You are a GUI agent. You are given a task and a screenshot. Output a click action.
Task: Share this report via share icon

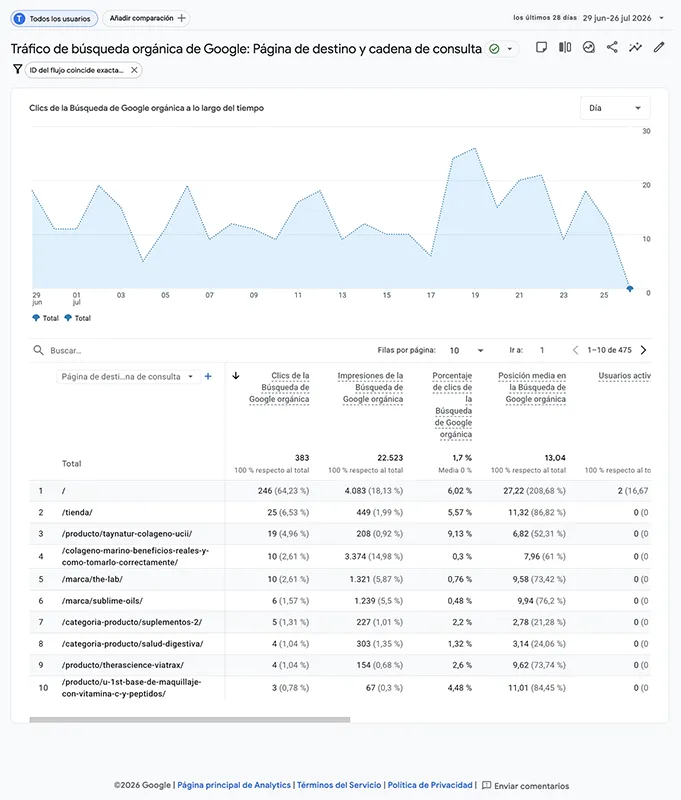coord(612,47)
